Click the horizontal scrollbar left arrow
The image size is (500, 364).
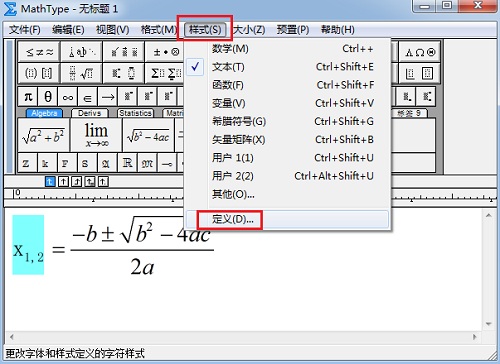[x=12, y=337]
